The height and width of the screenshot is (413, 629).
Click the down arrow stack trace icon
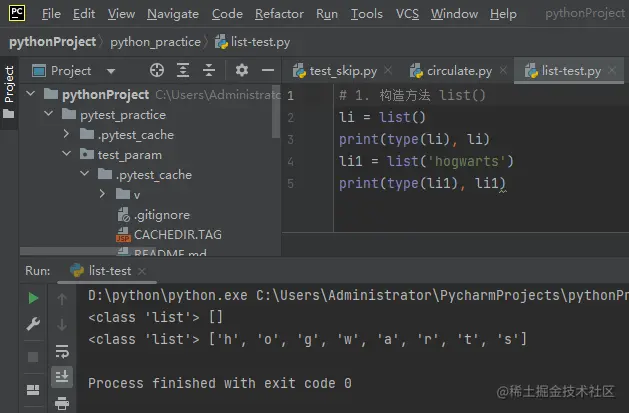[62, 325]
